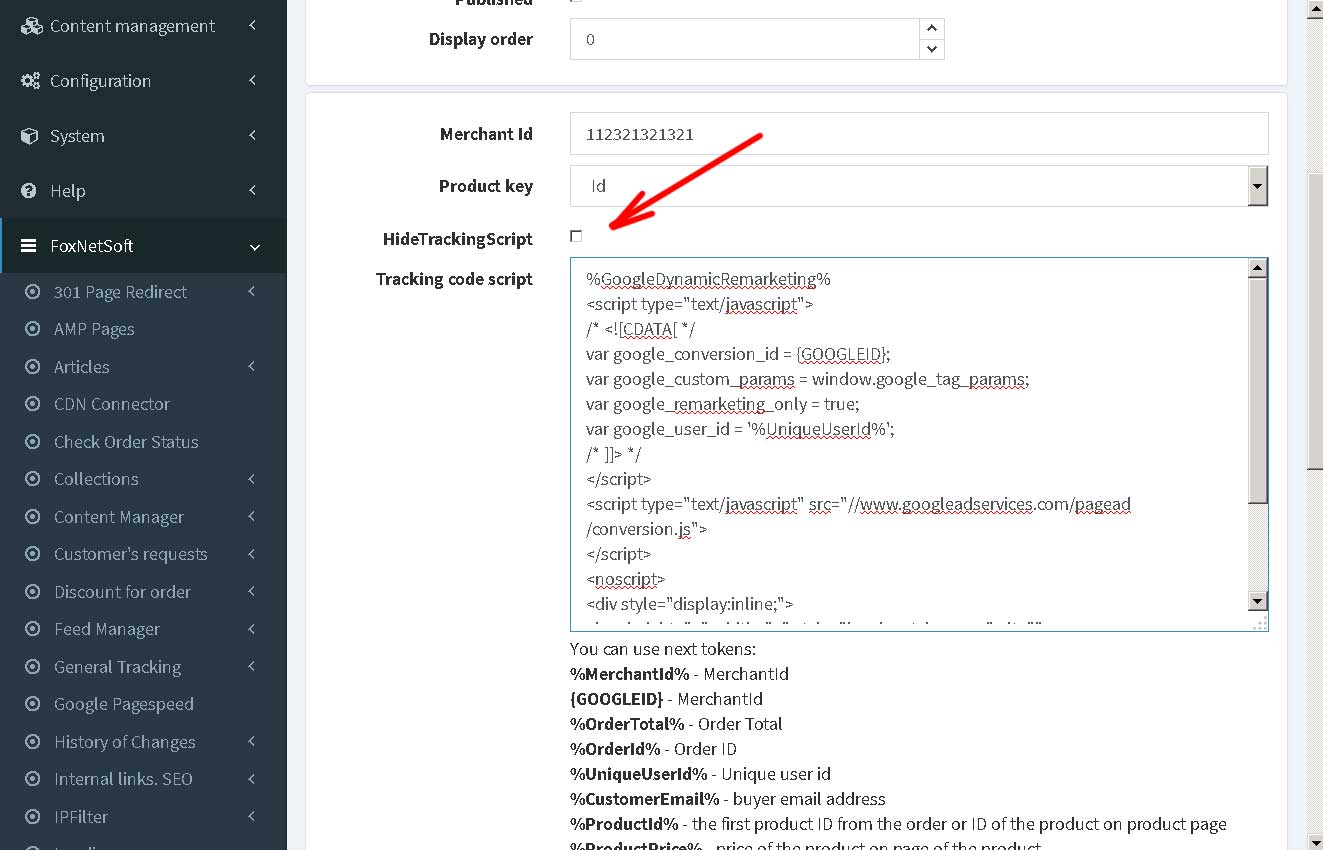The height and width of the screenshot is (850, 1323).
Task: Expand the Customer's requests chevron
Action: (252, 553)
